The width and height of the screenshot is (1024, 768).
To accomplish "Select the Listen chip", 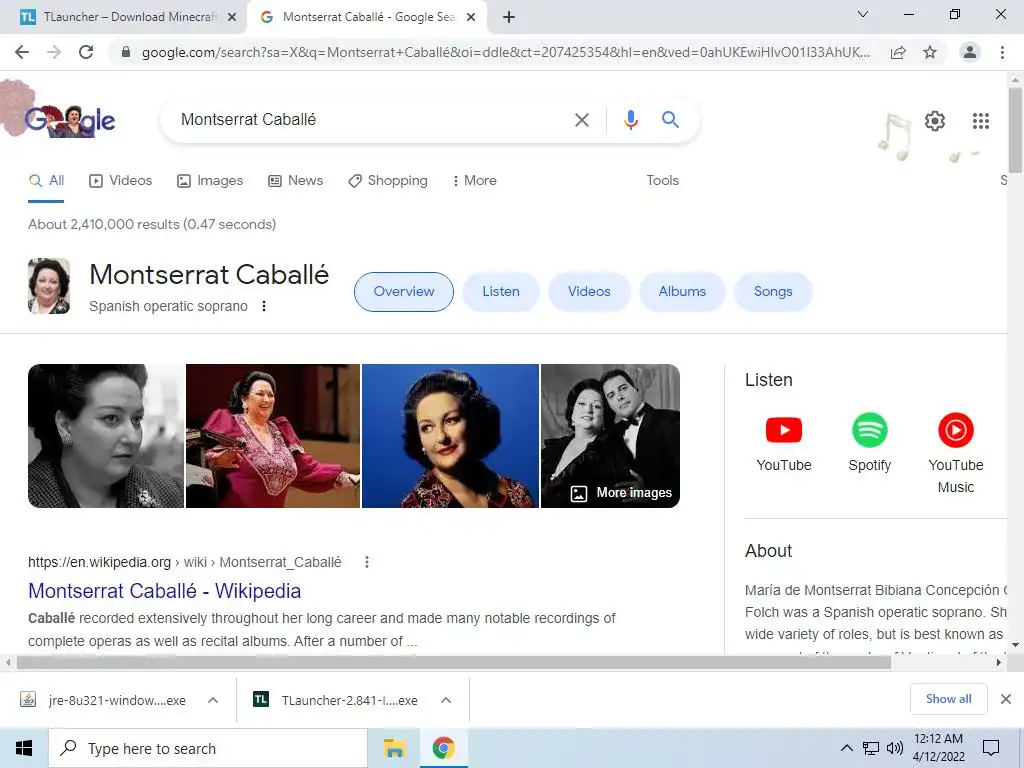I will tap(501, 291).
